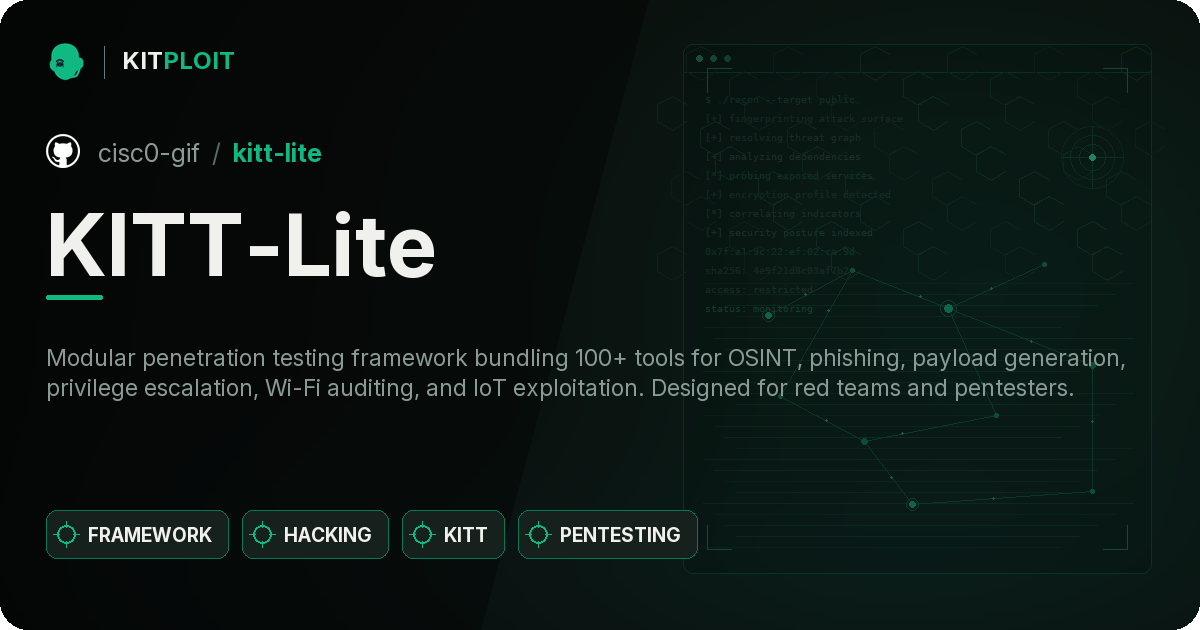Click the crosshair icon in FRAMEWORK tag
This screenshot has width=1200, height=630.
(67, 535)
